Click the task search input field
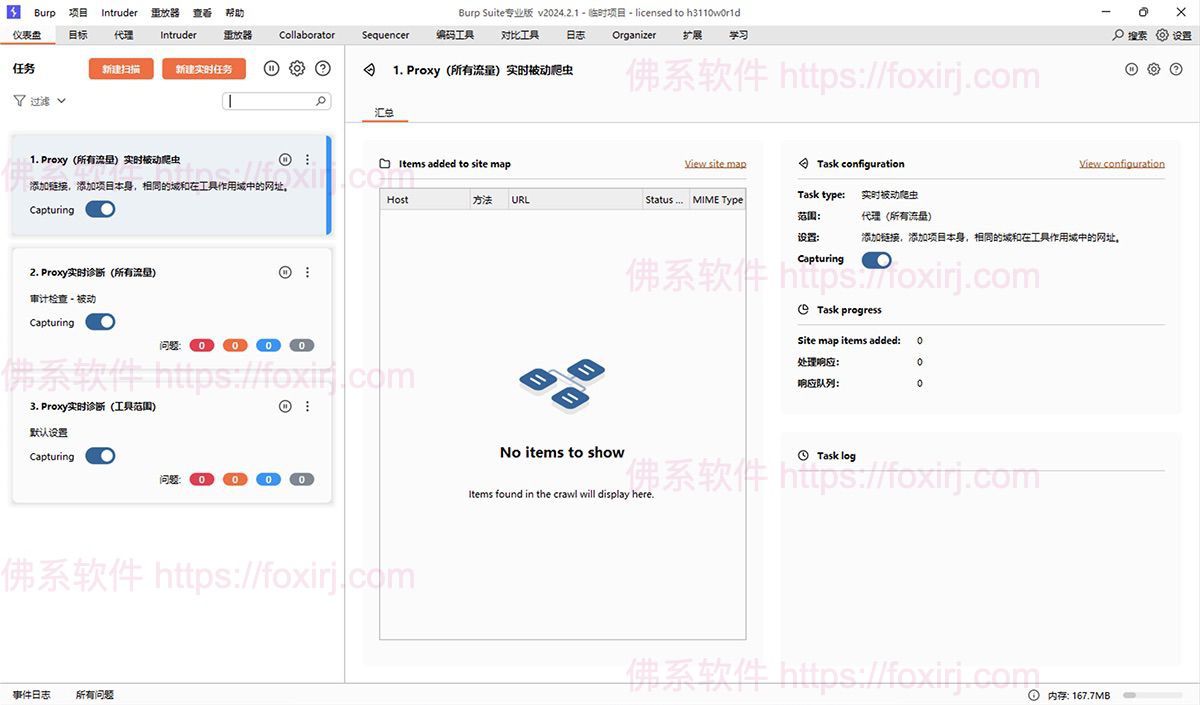Image resolution: width=1200 pixels, height=705 pixels. point(270,101)
